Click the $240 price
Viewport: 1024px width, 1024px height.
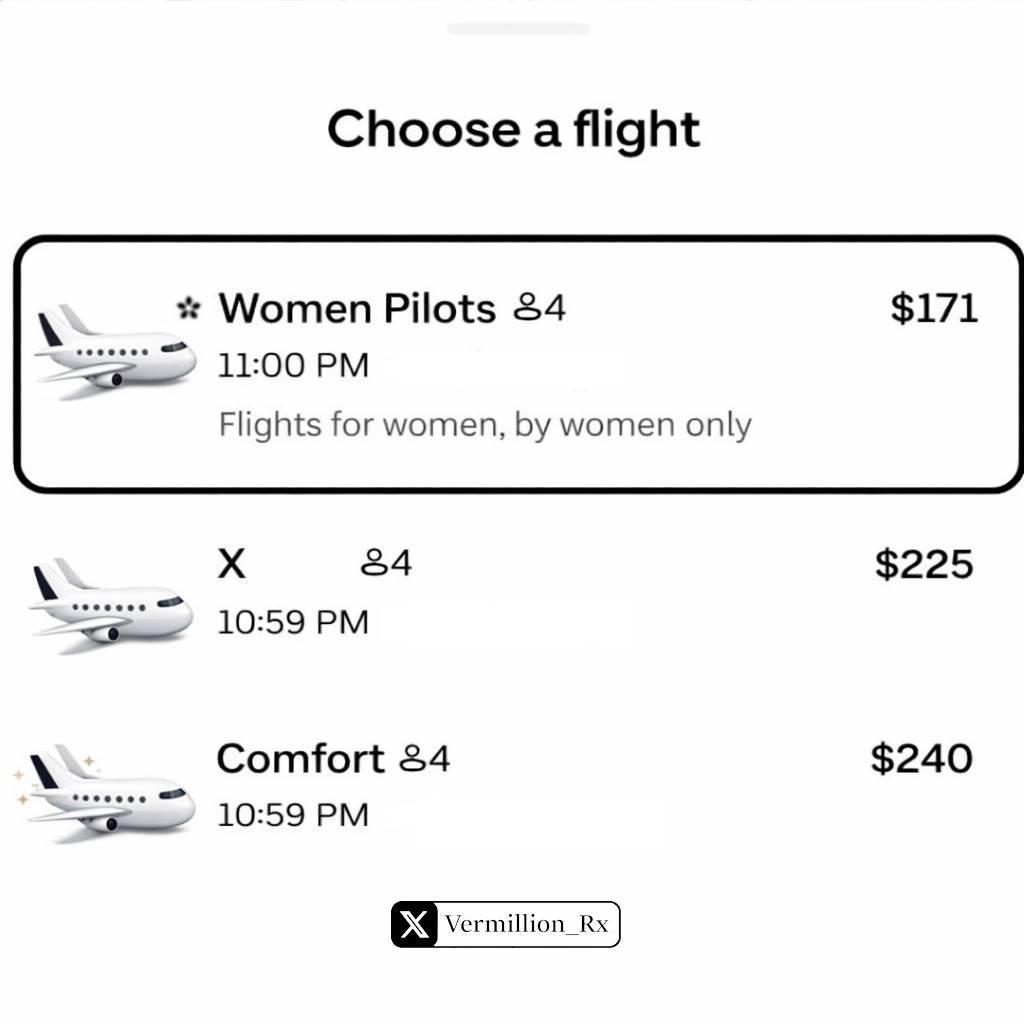pos(921,758)
